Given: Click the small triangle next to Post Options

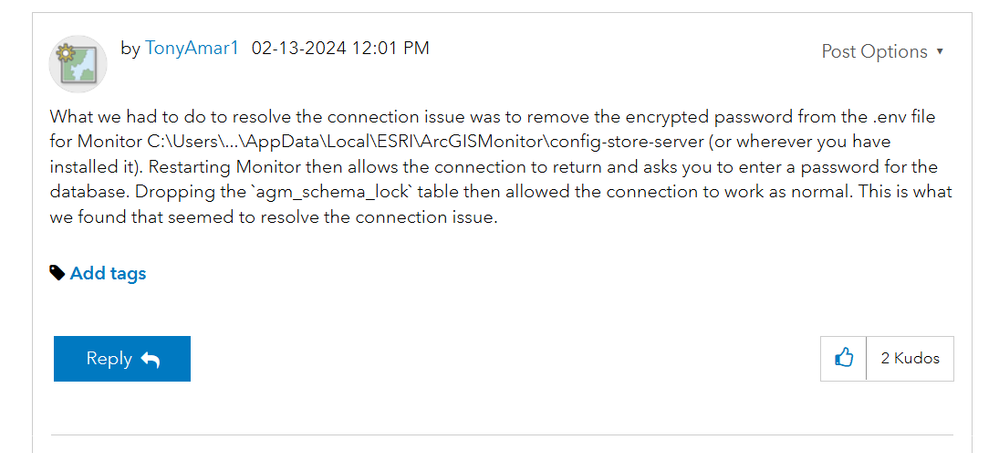Looking at the screenshot, I should tap(940, 51).
